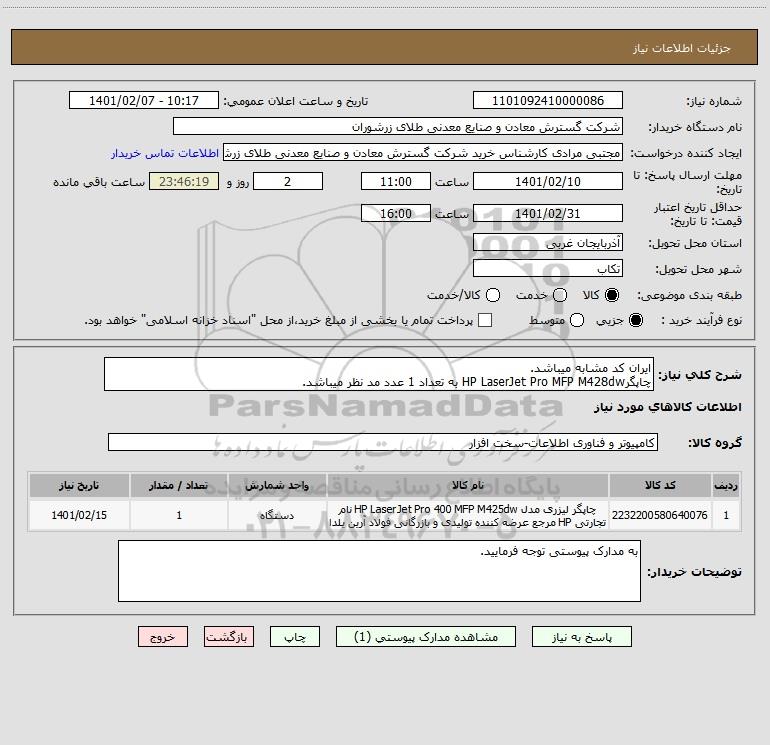Select the جزیی purchase type radio

[636, 320]
